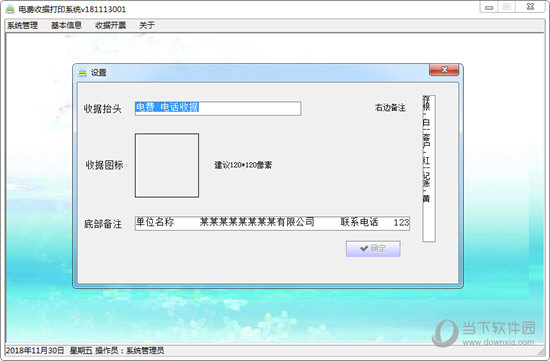The height and width of the screenshot is (361, 550).
Task: Click the main window app icon
Action: [x=10, y=9]
